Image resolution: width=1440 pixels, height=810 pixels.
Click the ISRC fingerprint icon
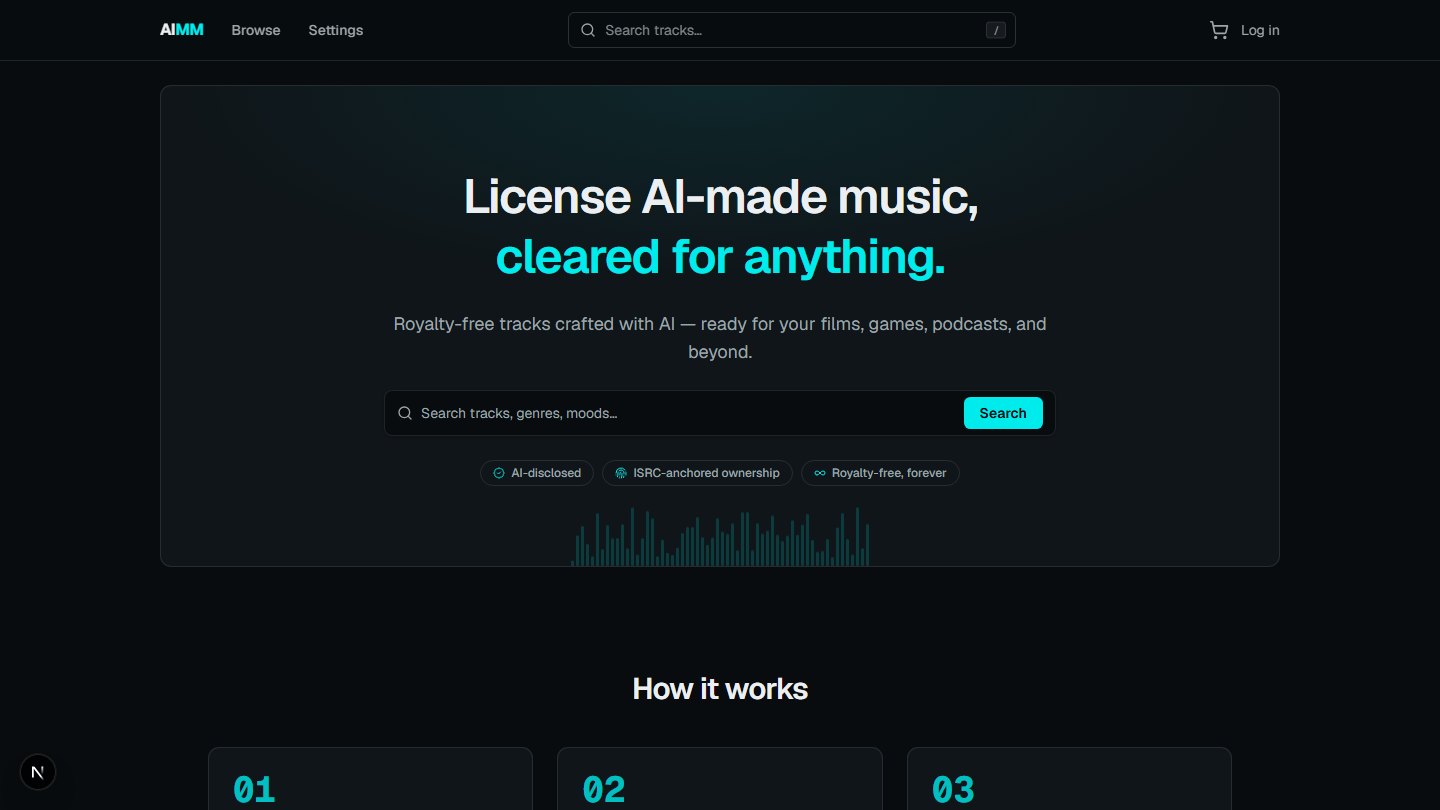621,473
